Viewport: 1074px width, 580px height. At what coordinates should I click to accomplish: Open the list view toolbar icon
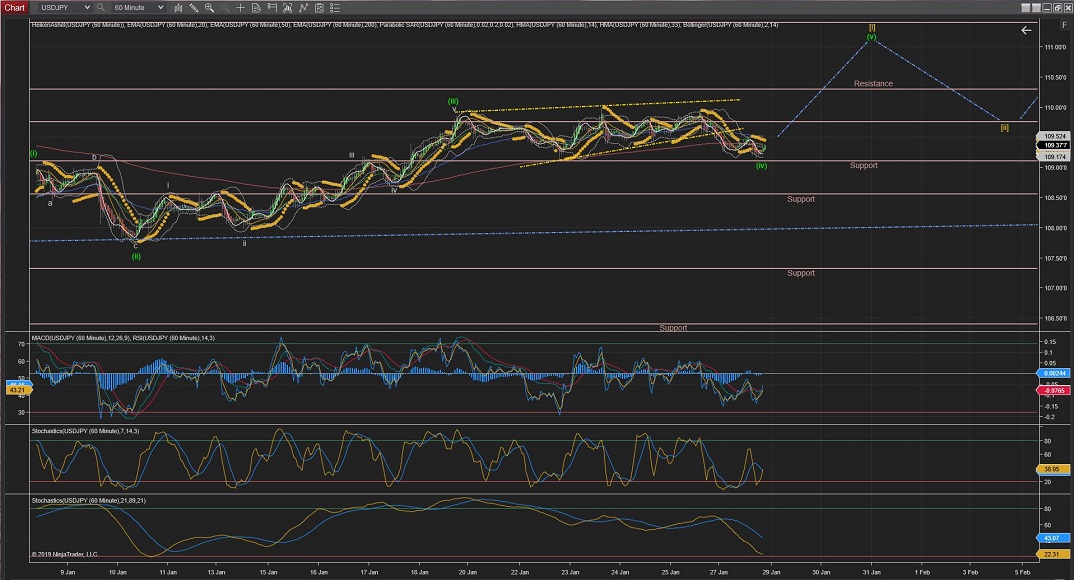334,8
